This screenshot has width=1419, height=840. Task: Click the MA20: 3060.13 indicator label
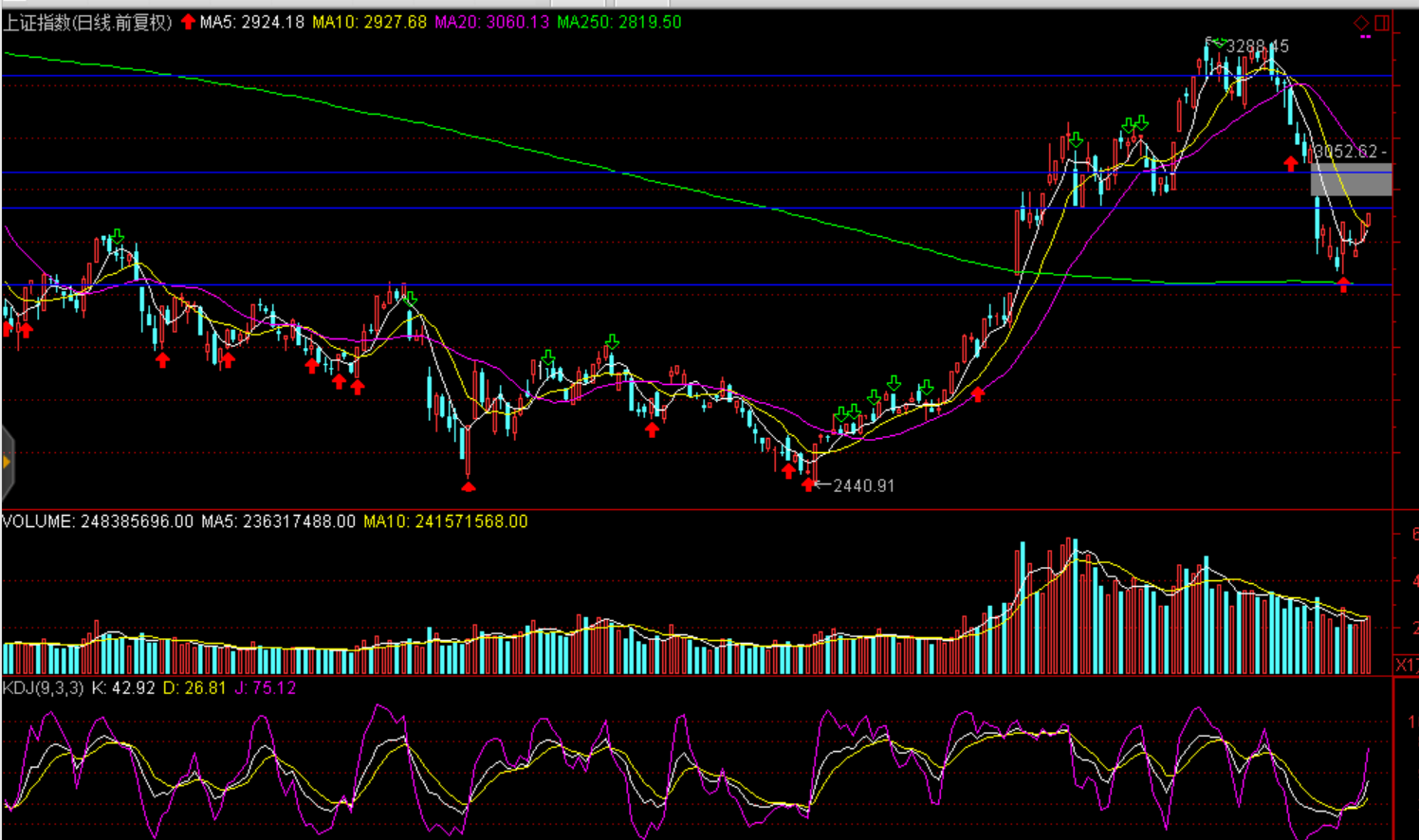(x=491, y=22)
